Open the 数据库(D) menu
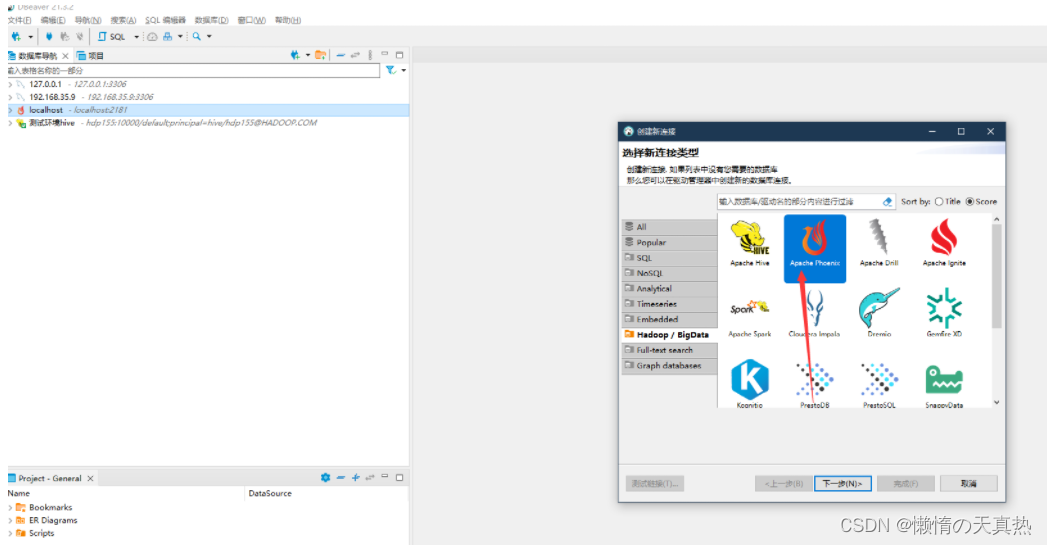The height and width of the screenshot is (545, 1047). (211, 20)
